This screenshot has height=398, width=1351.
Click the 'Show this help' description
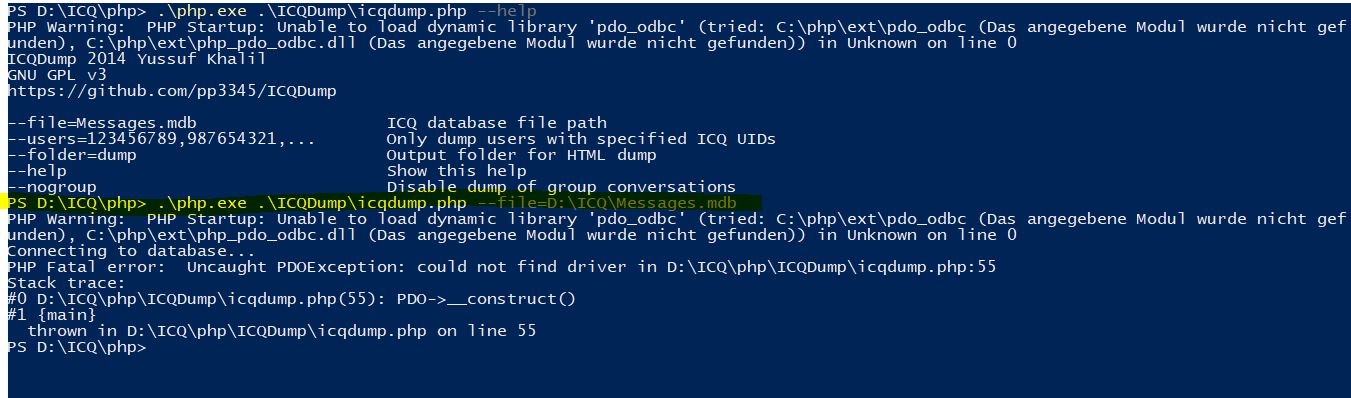(457, 171)
